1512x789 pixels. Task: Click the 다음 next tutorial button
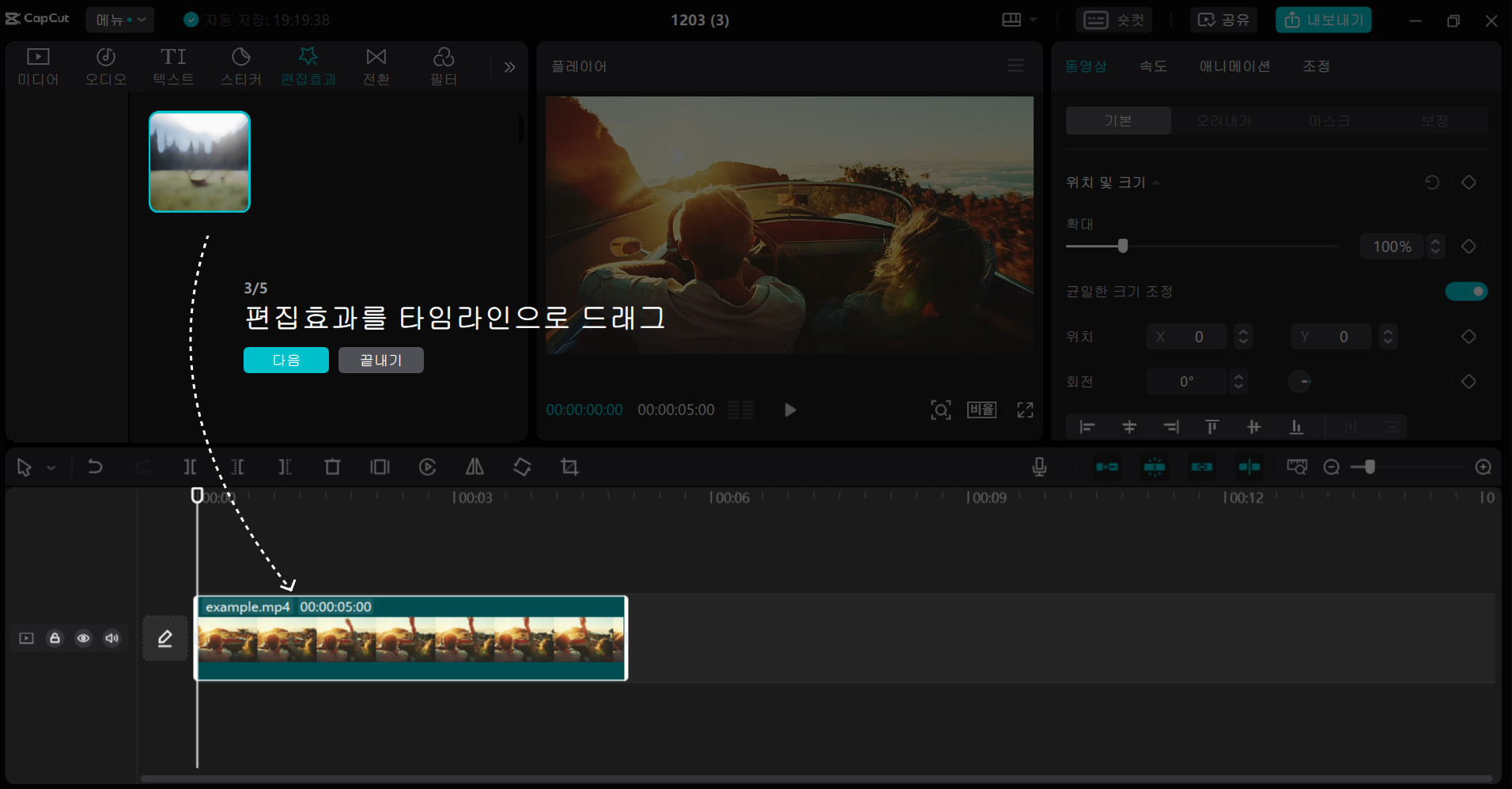click(286, 360)
